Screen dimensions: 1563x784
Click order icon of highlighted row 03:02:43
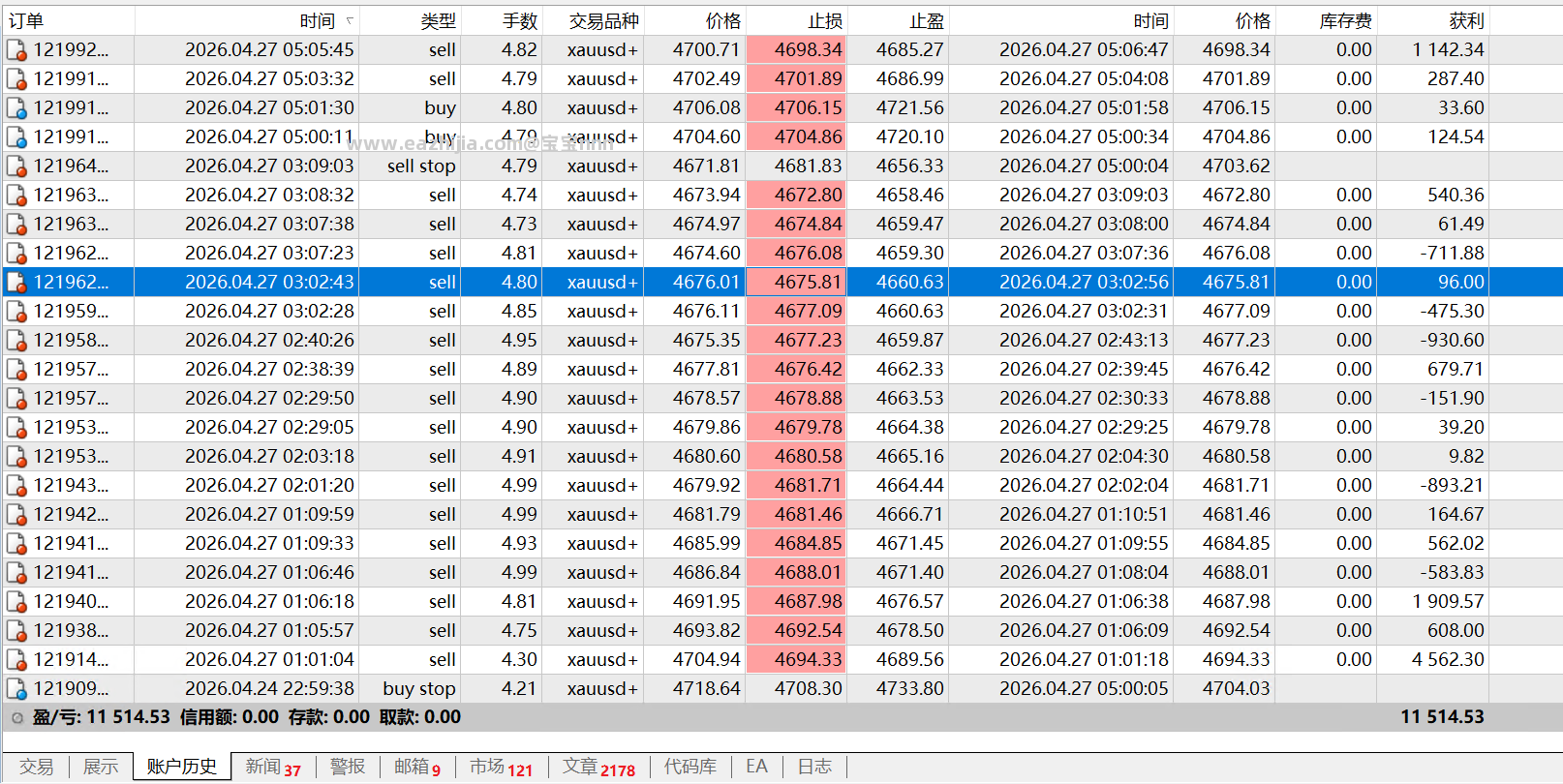(16, 283)
